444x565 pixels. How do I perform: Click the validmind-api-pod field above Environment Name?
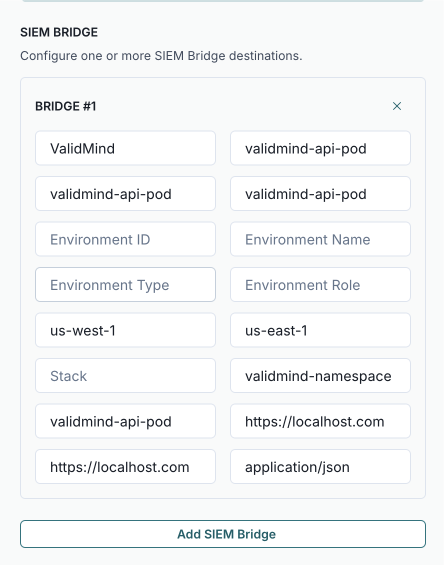click(320, 193)
